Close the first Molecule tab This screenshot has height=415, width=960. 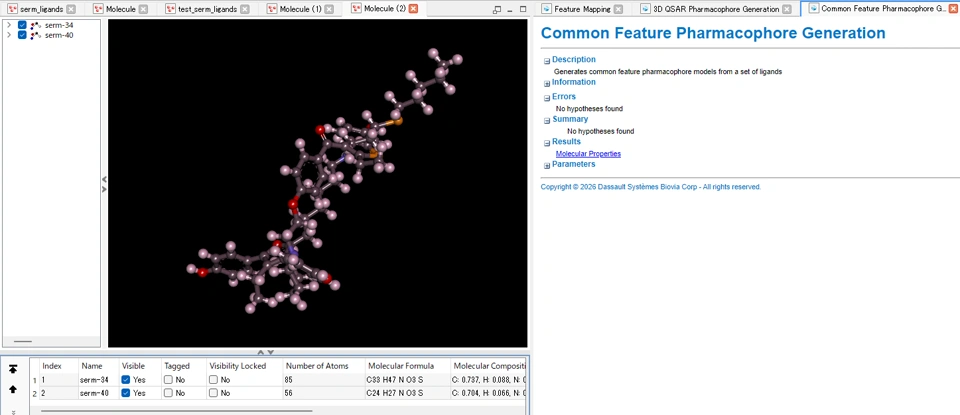pos(143,9)
